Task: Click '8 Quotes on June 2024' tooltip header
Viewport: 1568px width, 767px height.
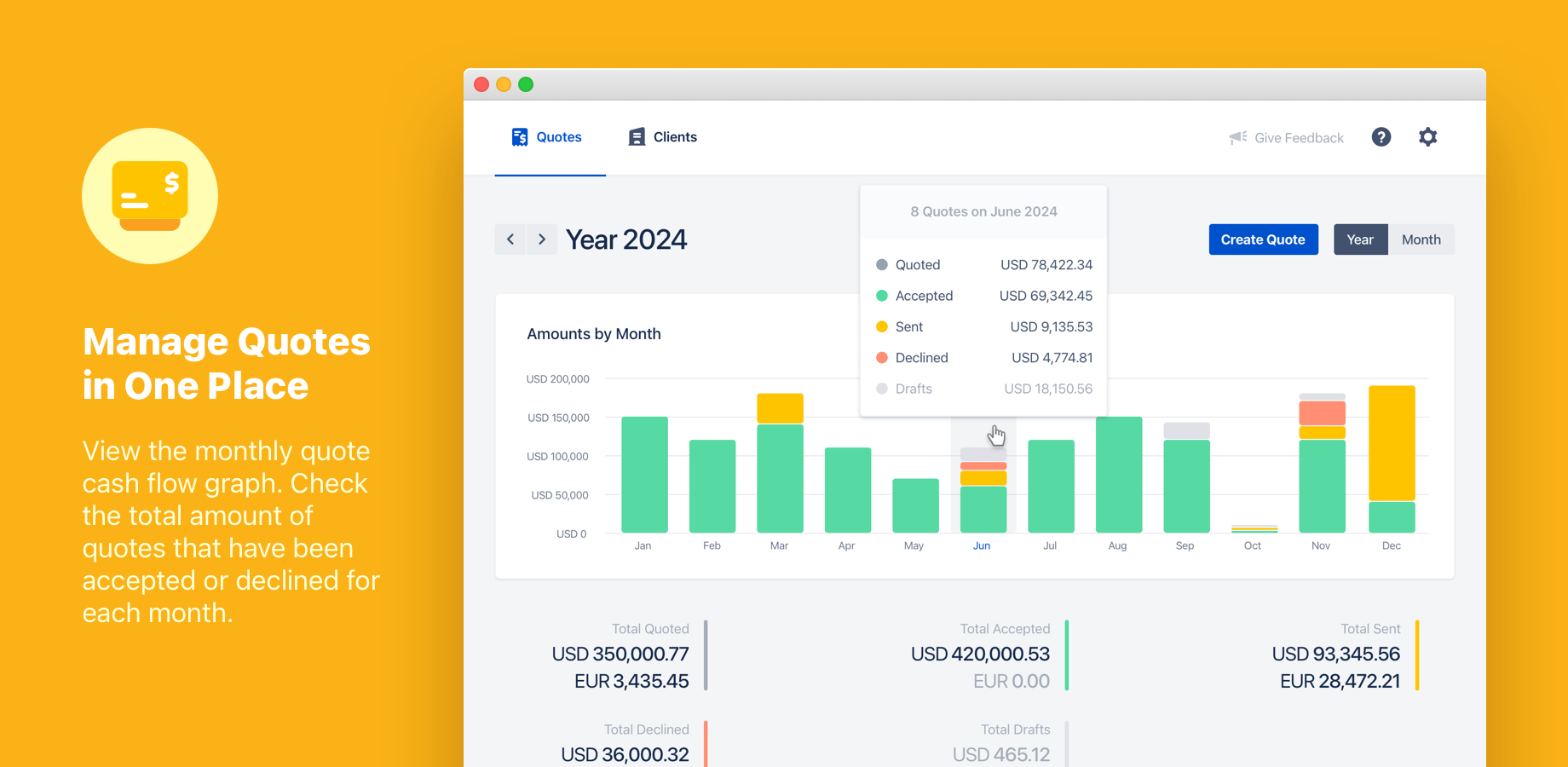Action: (x=983, y=211)
